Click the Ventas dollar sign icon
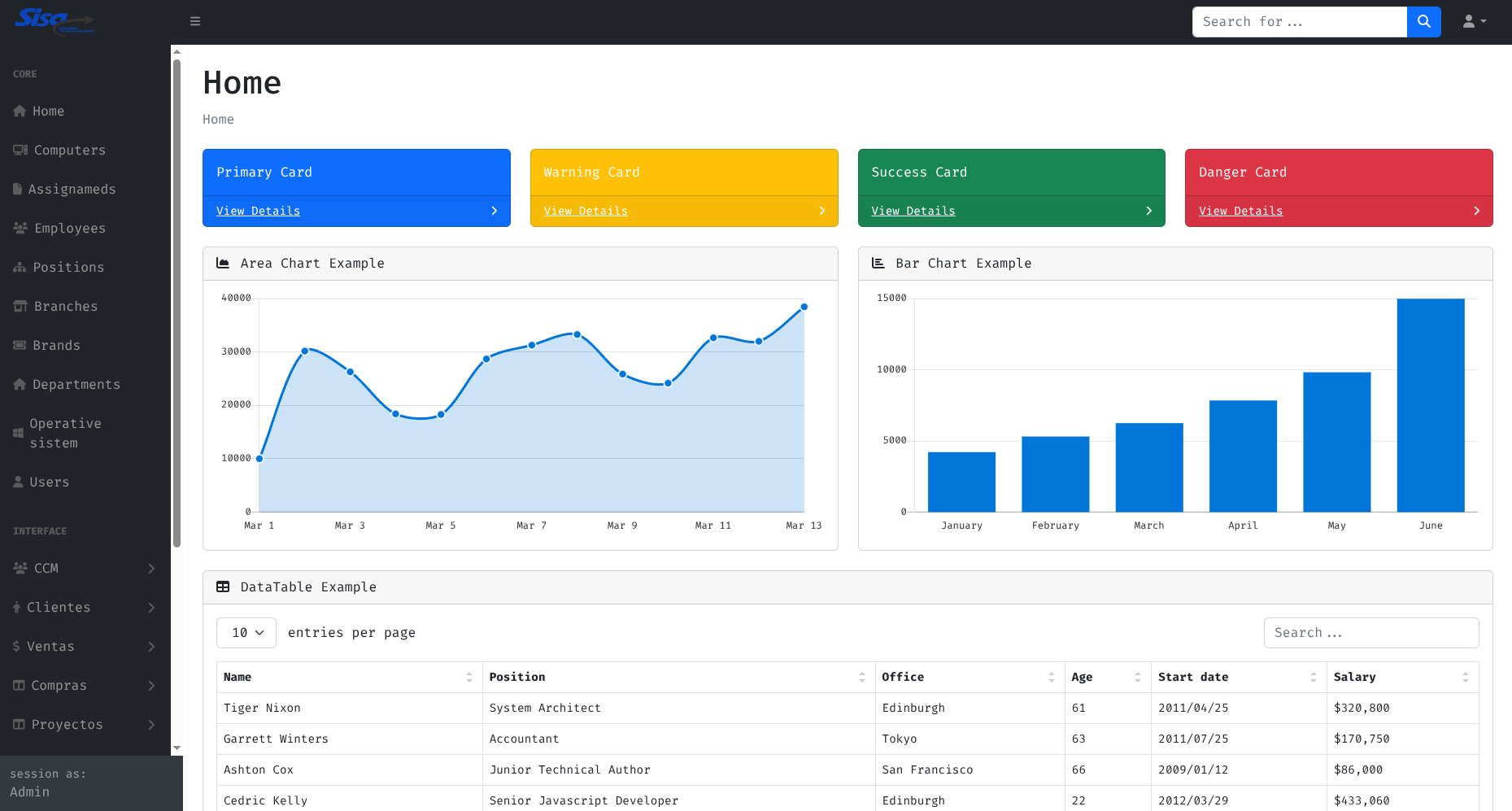 [x=16, y=647]
